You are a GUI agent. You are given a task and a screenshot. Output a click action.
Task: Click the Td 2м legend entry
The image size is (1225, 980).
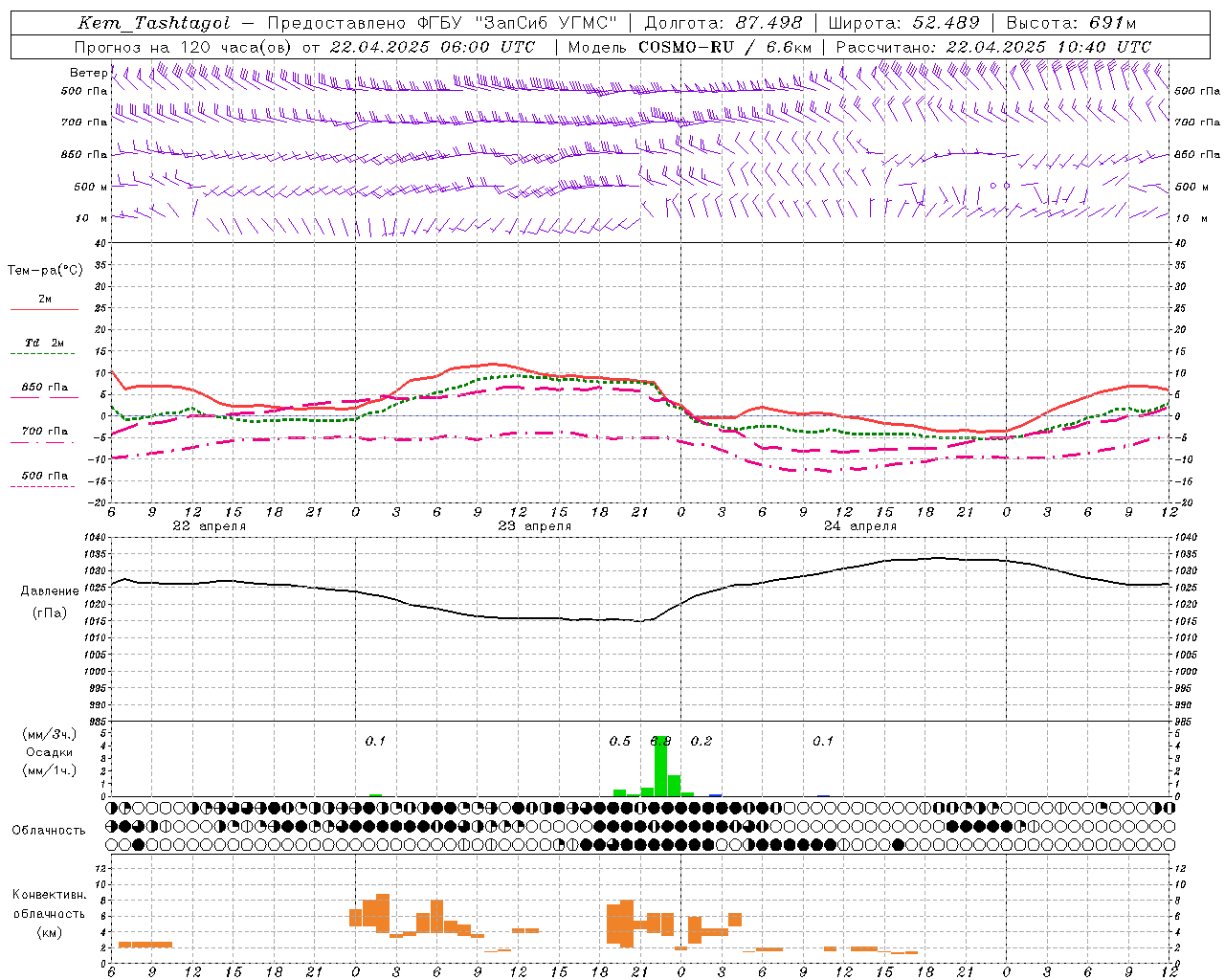point(44,343)
